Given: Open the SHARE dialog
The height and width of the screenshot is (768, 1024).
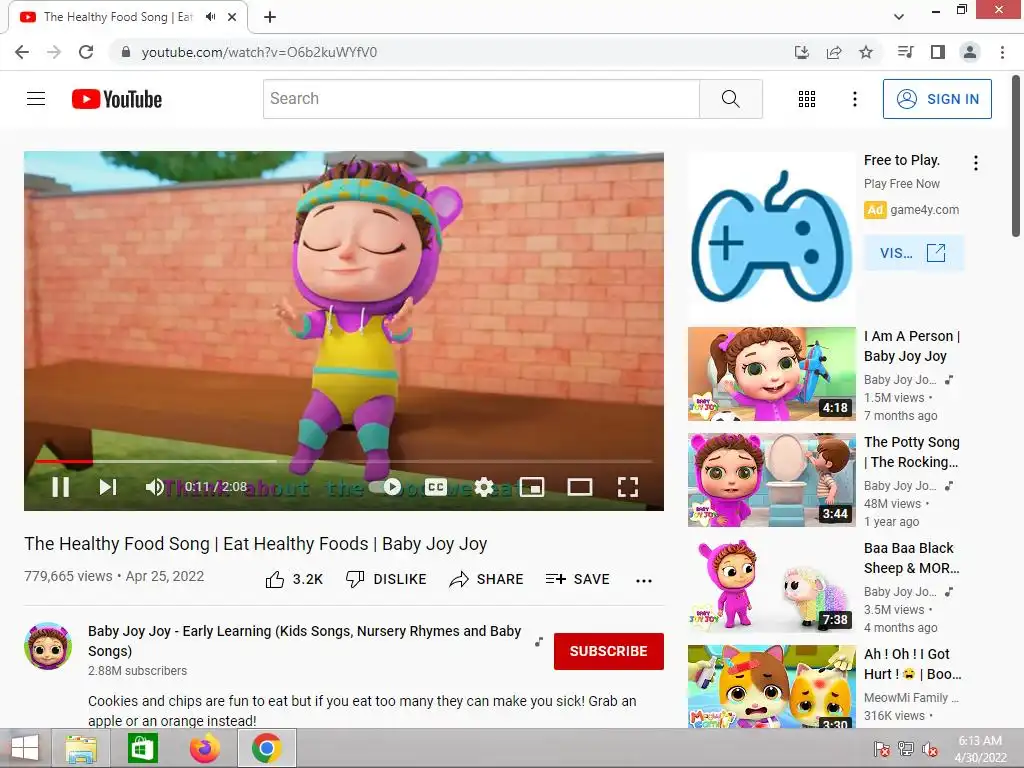Looking at the screenshot, I should (x=487, y=579).
